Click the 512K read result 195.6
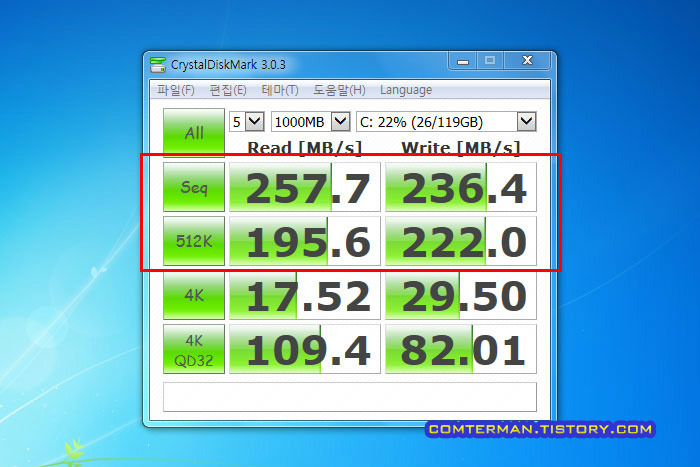The height and width of the screenshot is (467, 700). coord(305,241)
